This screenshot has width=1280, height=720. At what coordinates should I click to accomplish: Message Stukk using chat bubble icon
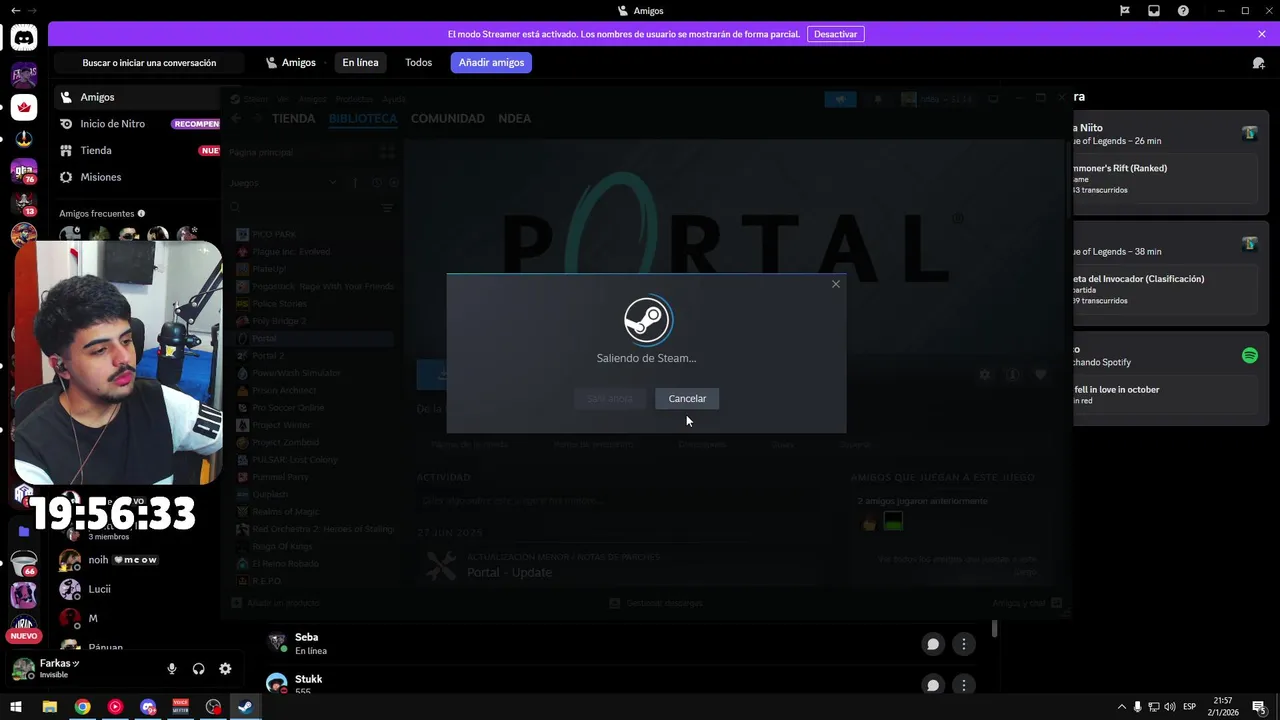(x=933, y=685)
